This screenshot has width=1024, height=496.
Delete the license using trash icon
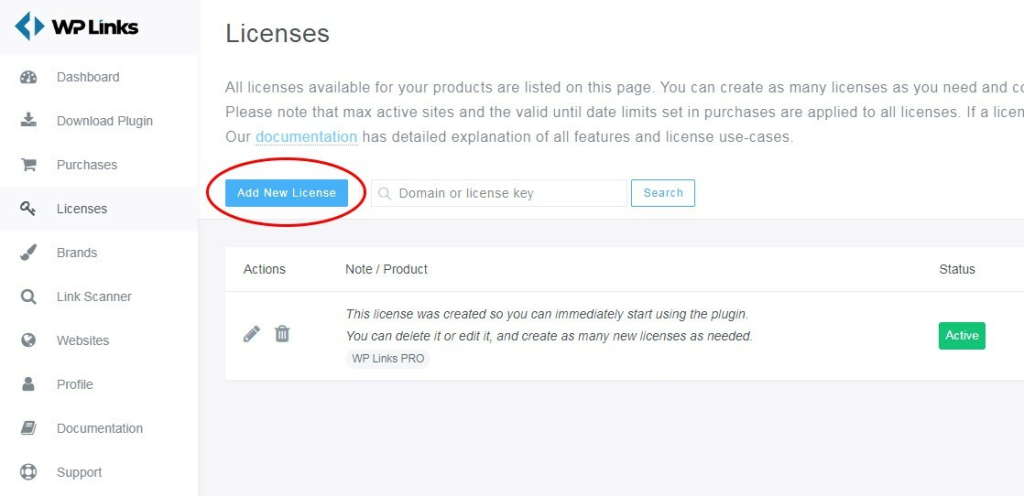tap(282, 334)
